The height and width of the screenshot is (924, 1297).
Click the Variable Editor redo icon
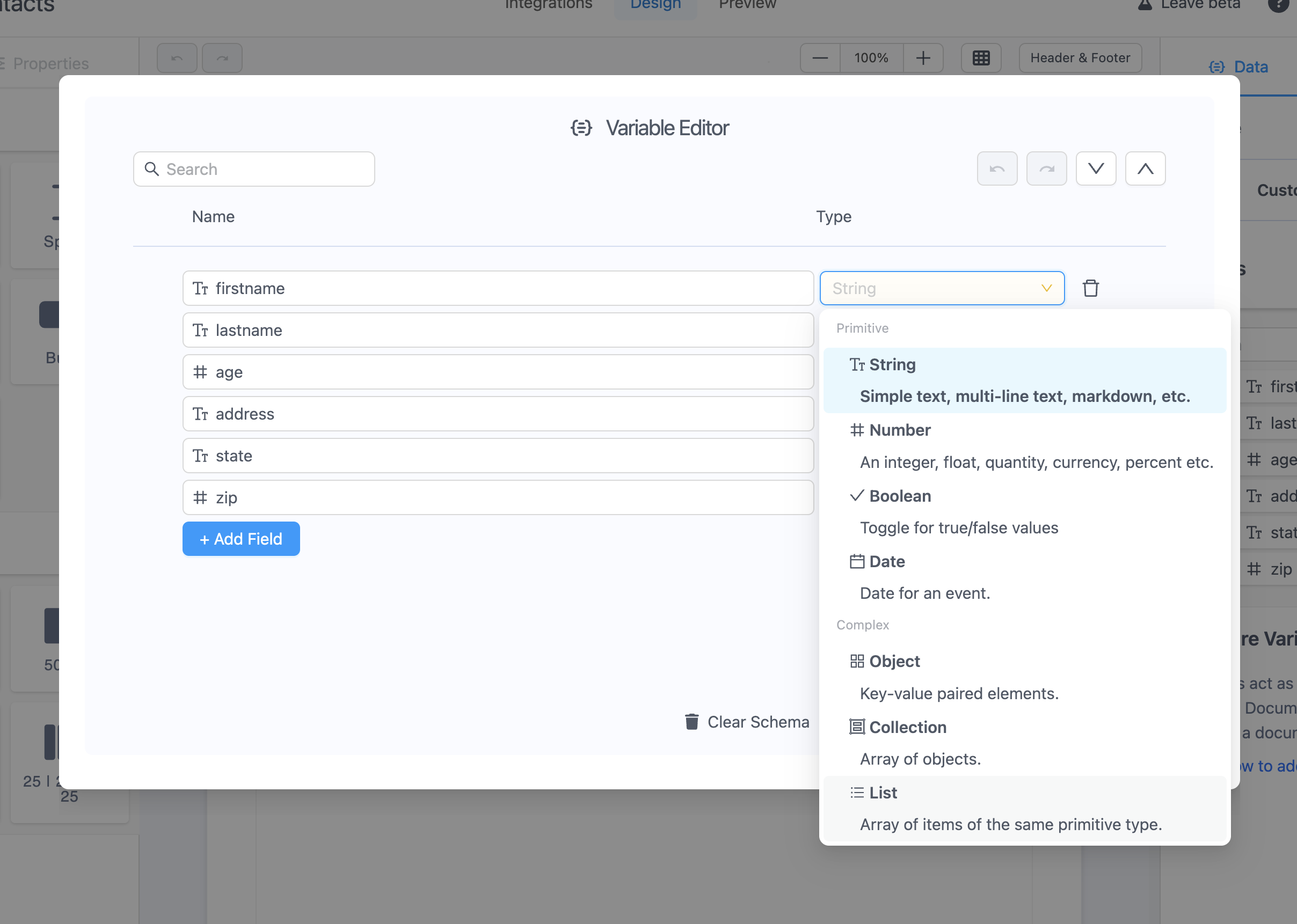[1046, 169]
